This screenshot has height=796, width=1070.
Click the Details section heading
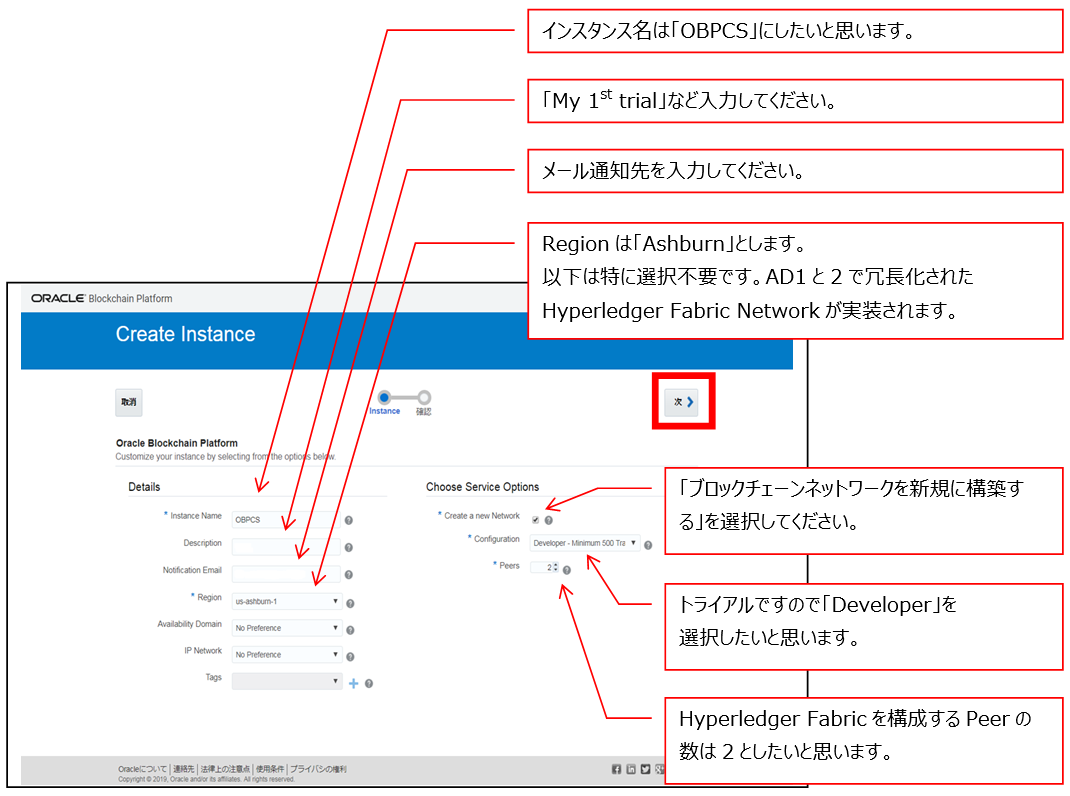(x=144, y=487)
